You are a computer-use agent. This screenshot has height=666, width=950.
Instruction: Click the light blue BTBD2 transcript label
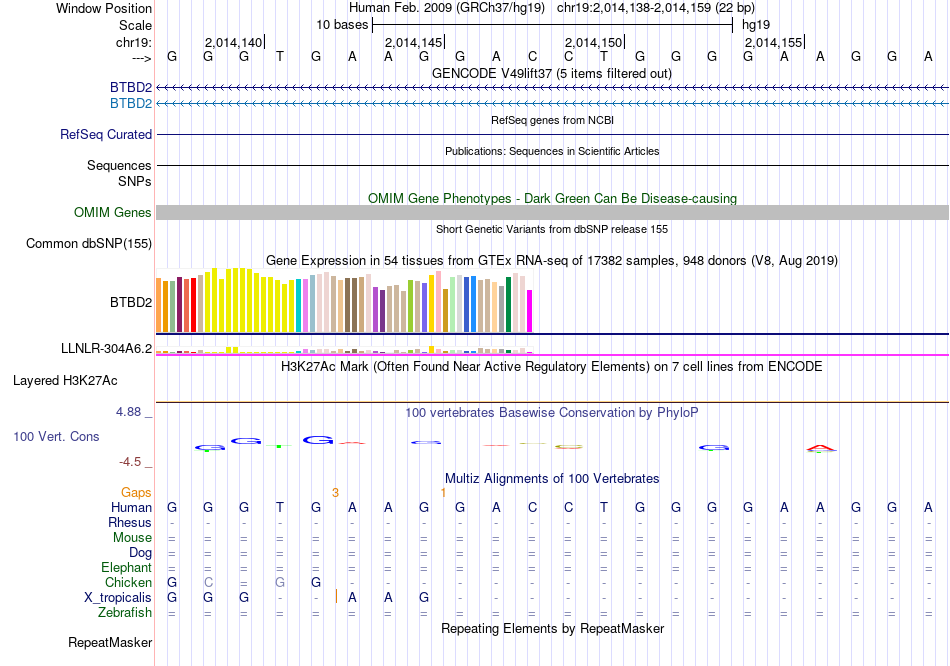pyautogui.click(x=130, y=103)
